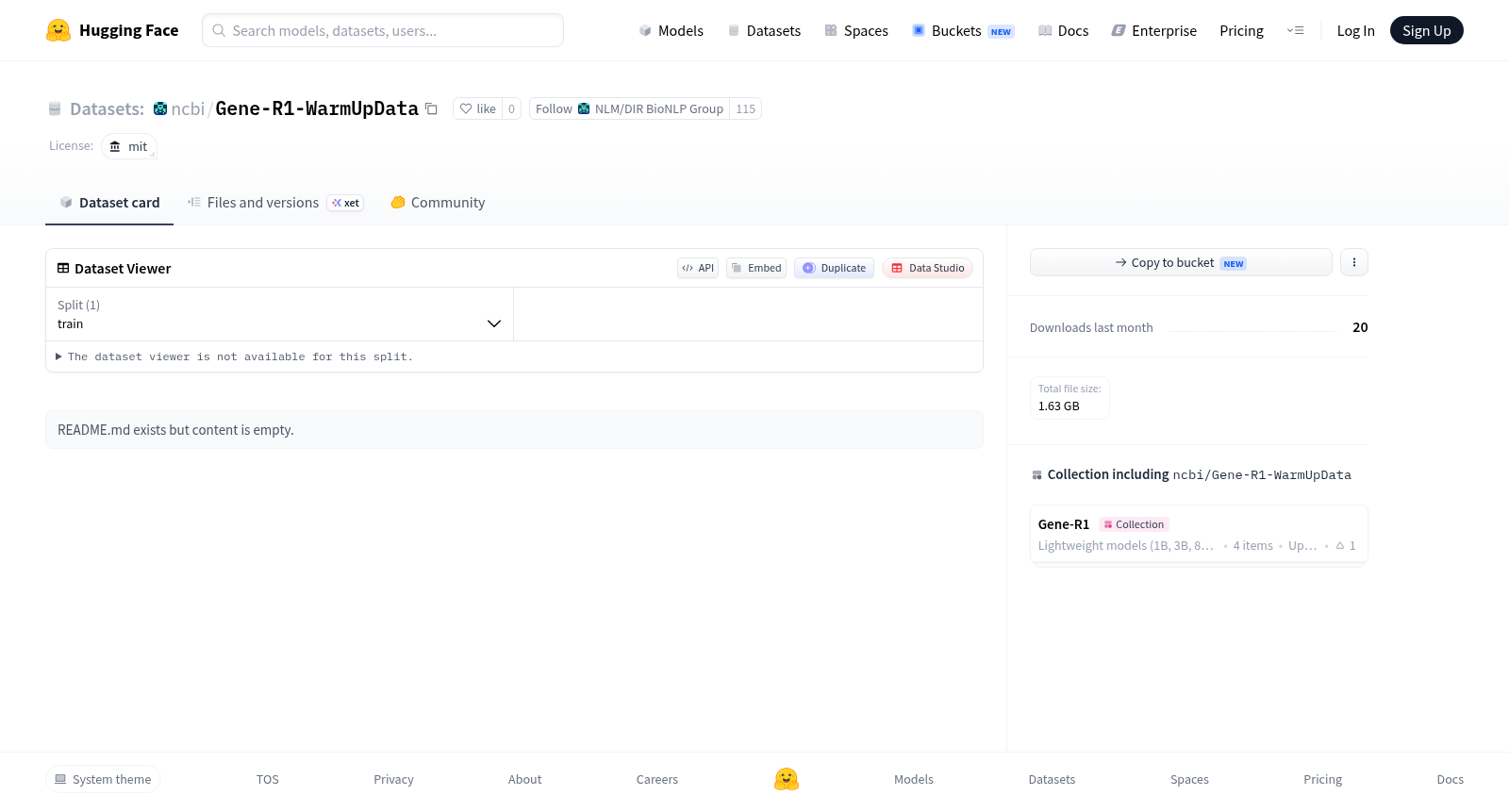Click the ncbi organization avatar icon
Screen dimensions: 1509x812
(x=160, y=108)
